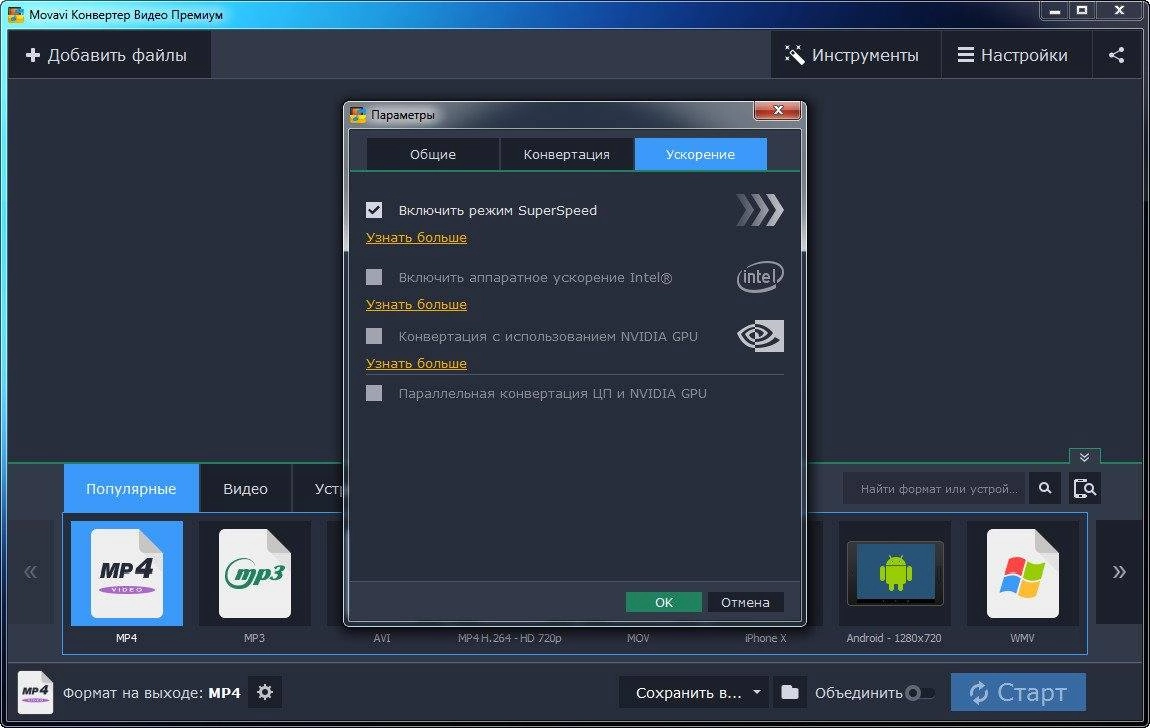This screenshot has height=728, width=1150.
Task: Click Отмена to cancel dialog
Action: click(745, 602)
